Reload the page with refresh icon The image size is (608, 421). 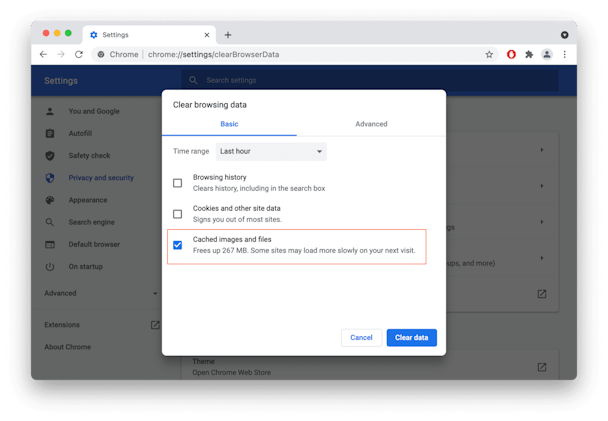point(79,54)
